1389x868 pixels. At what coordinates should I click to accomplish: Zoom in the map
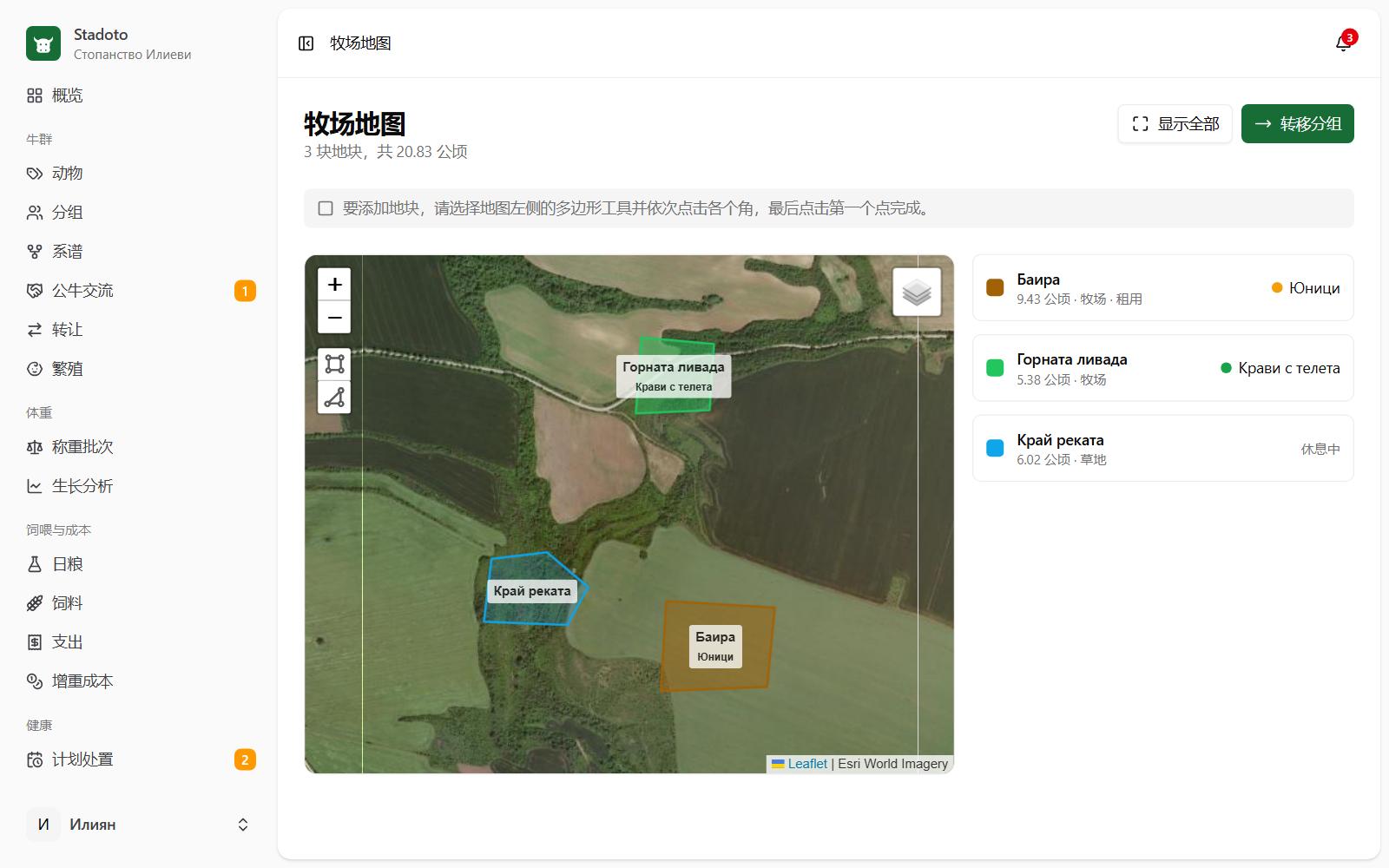(x=334, y=285)
